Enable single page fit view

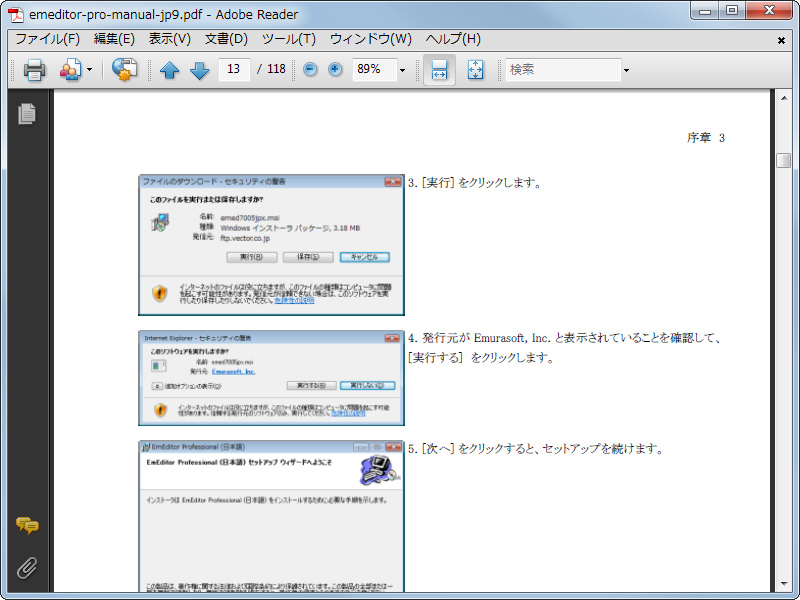point(473,70)
